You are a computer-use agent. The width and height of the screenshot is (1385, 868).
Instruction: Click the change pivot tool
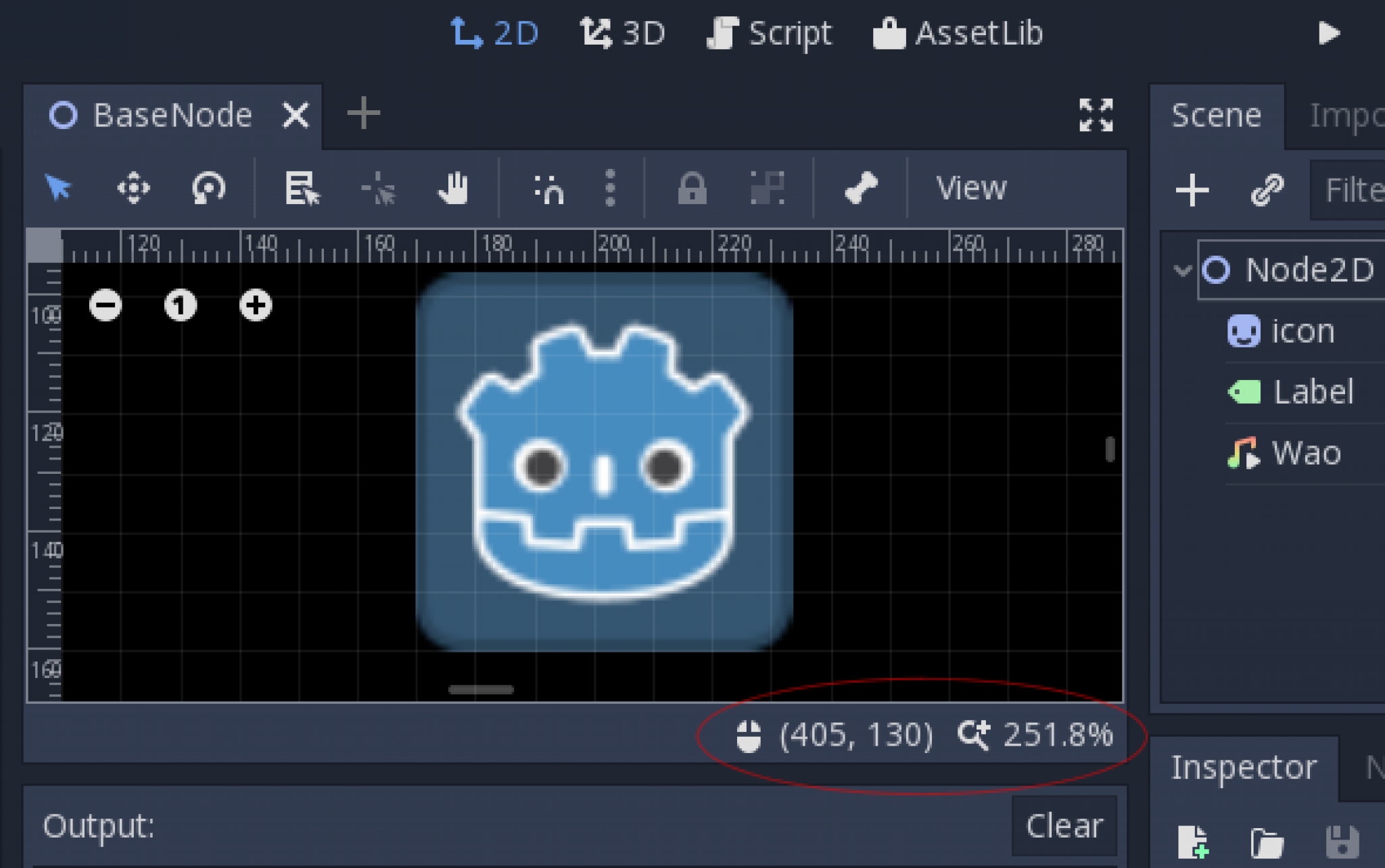coord(378,188)
